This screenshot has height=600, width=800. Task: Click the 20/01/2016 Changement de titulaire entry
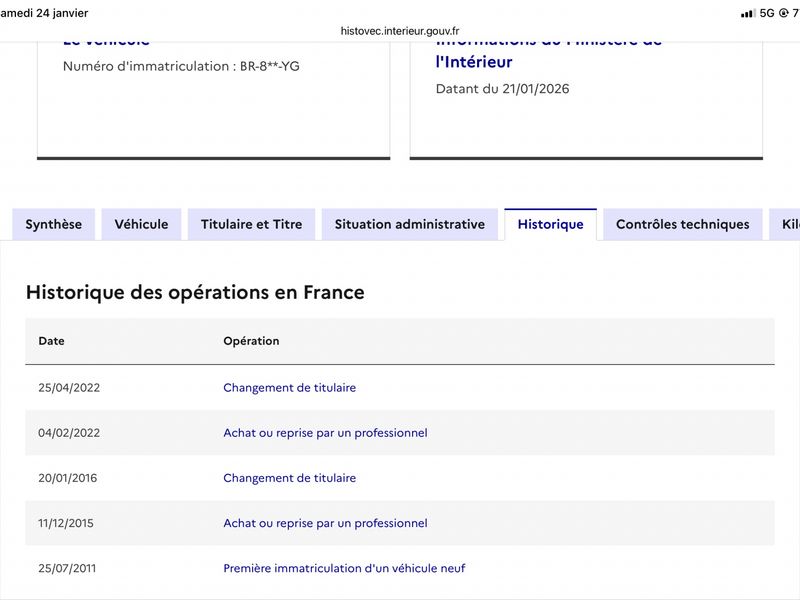290,478
